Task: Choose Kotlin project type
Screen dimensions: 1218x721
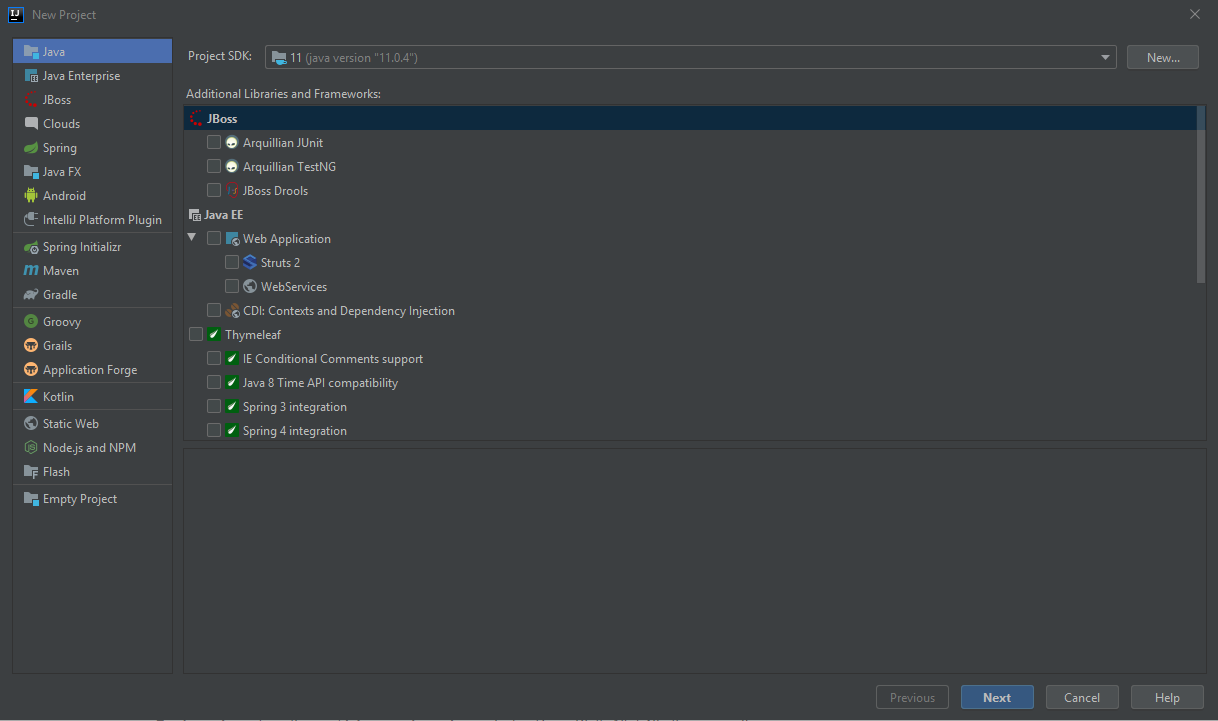Action: (x=92, y=397)
